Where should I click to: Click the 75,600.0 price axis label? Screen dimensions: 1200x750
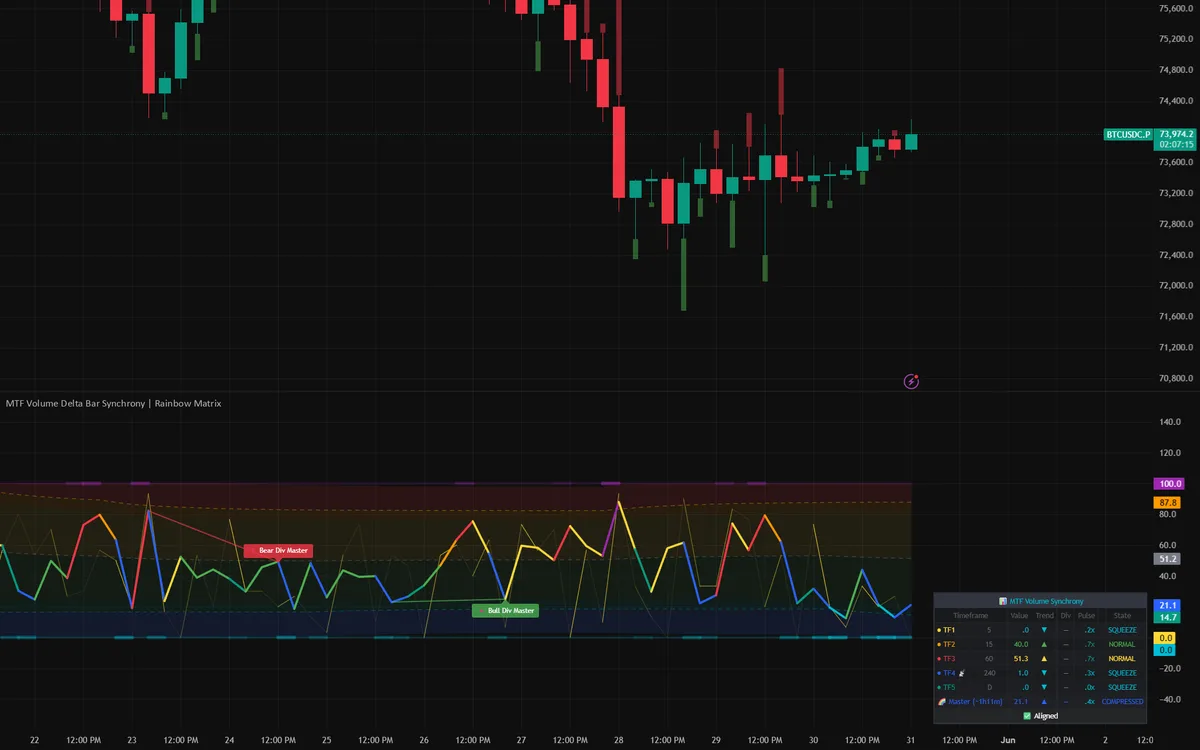pyautogui.click(x=1176, y=8)
